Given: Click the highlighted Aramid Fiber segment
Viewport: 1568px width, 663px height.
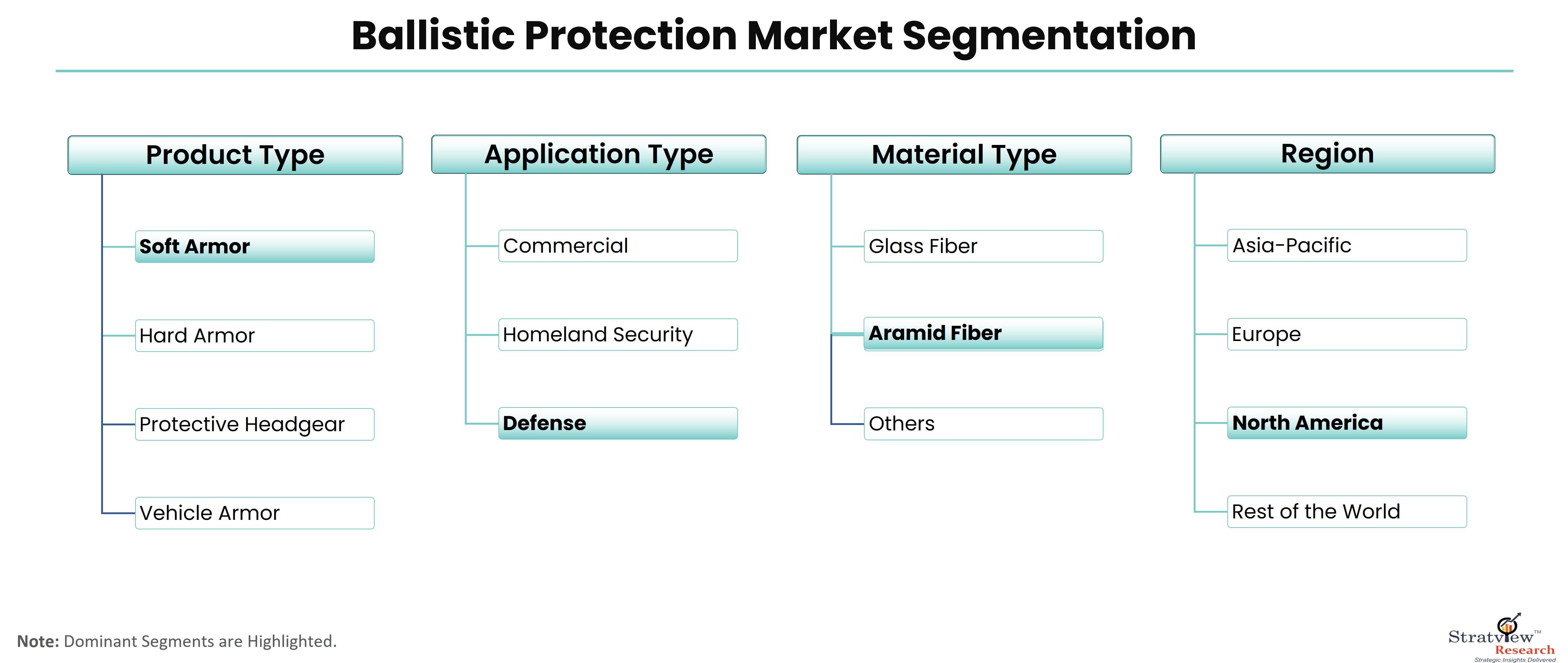Looking at the screenshot, I should (984, 334).
